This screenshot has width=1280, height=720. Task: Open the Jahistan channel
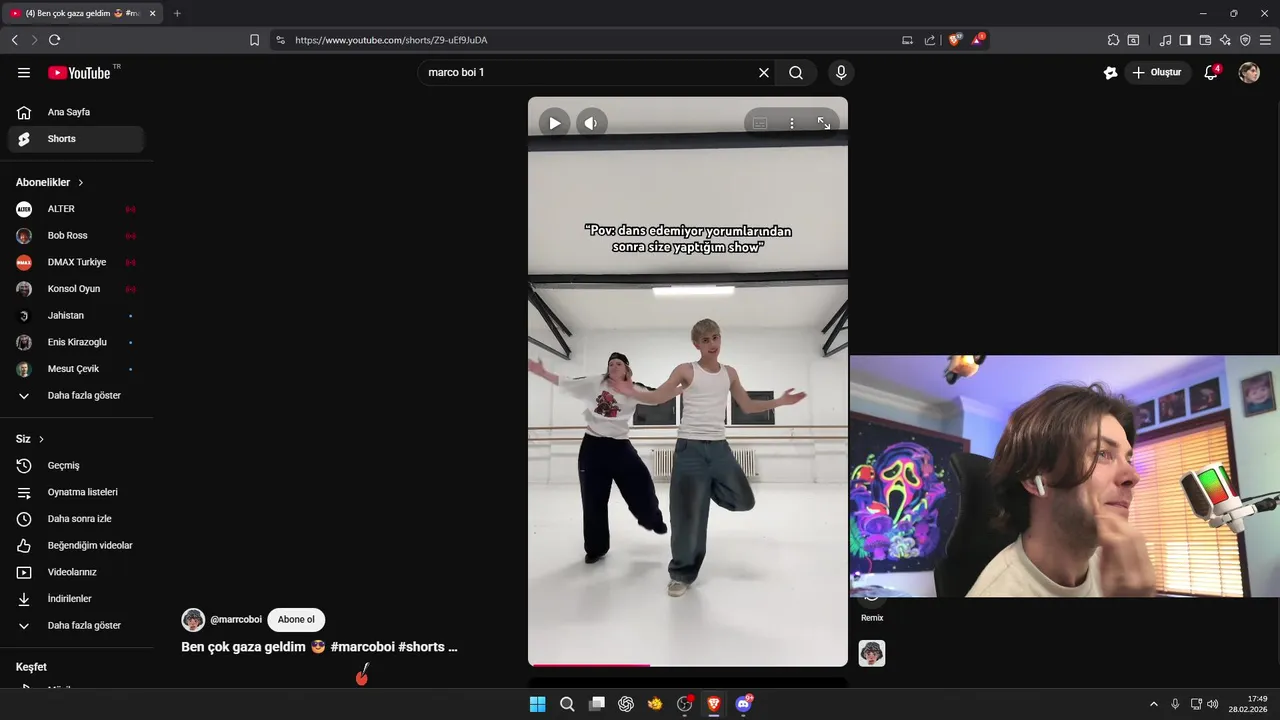pyautogui.click(x=76, y=316)
